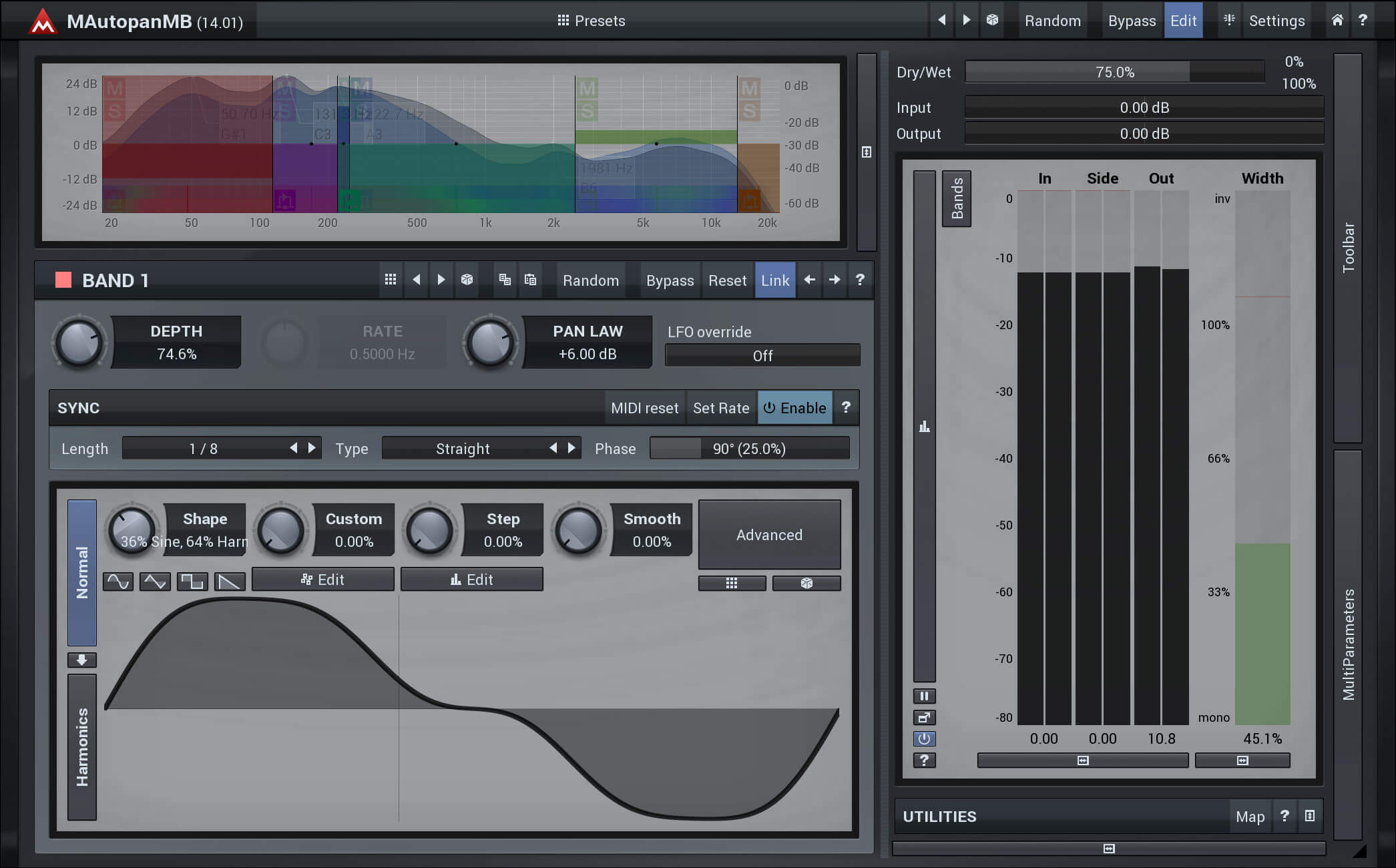1396x868 pixels.
Task: Step the sync Type to the previous option
Action: pyautogui.click(x=553, y=448)
